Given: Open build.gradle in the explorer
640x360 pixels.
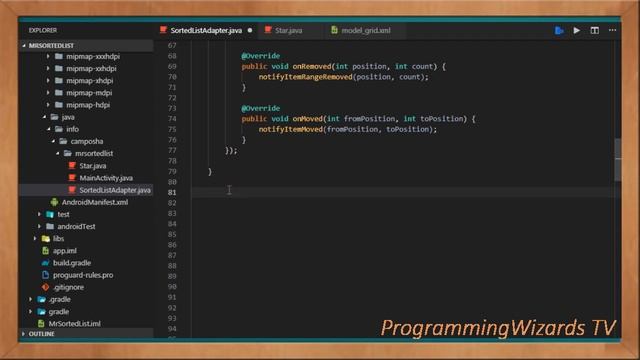Looking at the screenshot, I should tap(72, 263).
